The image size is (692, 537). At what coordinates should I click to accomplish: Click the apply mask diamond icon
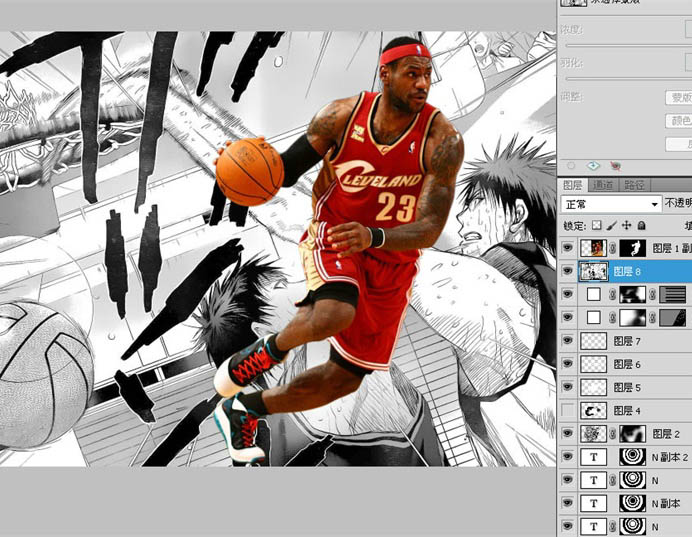point(593,166)
